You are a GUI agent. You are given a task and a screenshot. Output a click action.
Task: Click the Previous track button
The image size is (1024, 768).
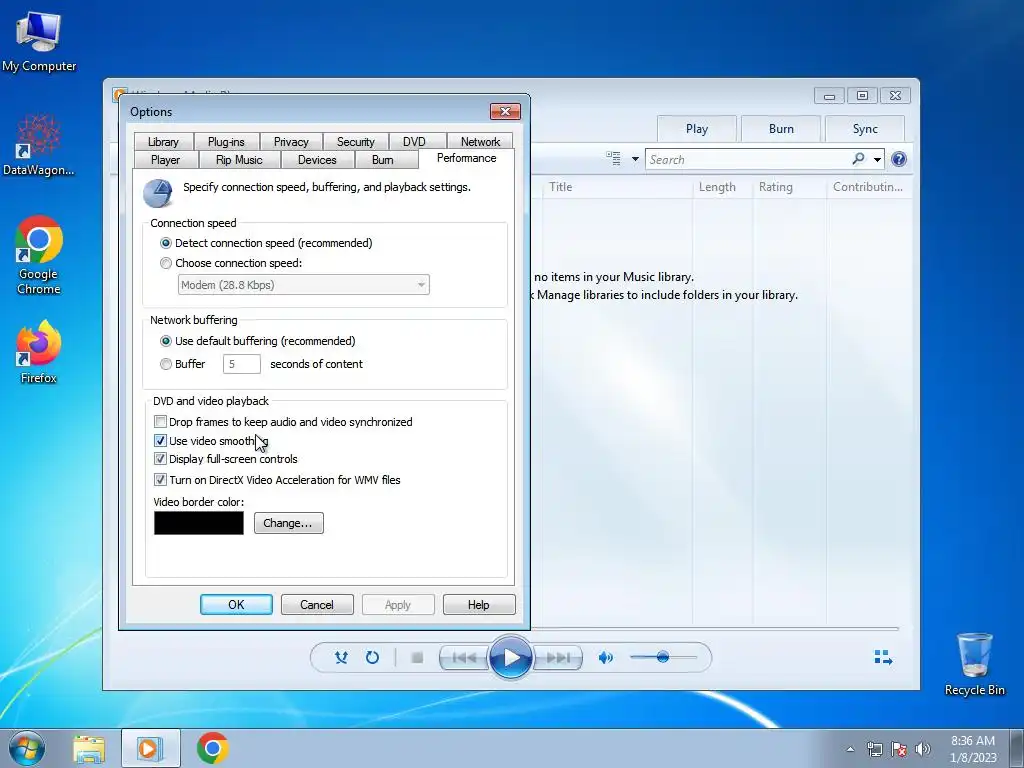[464, 658]
